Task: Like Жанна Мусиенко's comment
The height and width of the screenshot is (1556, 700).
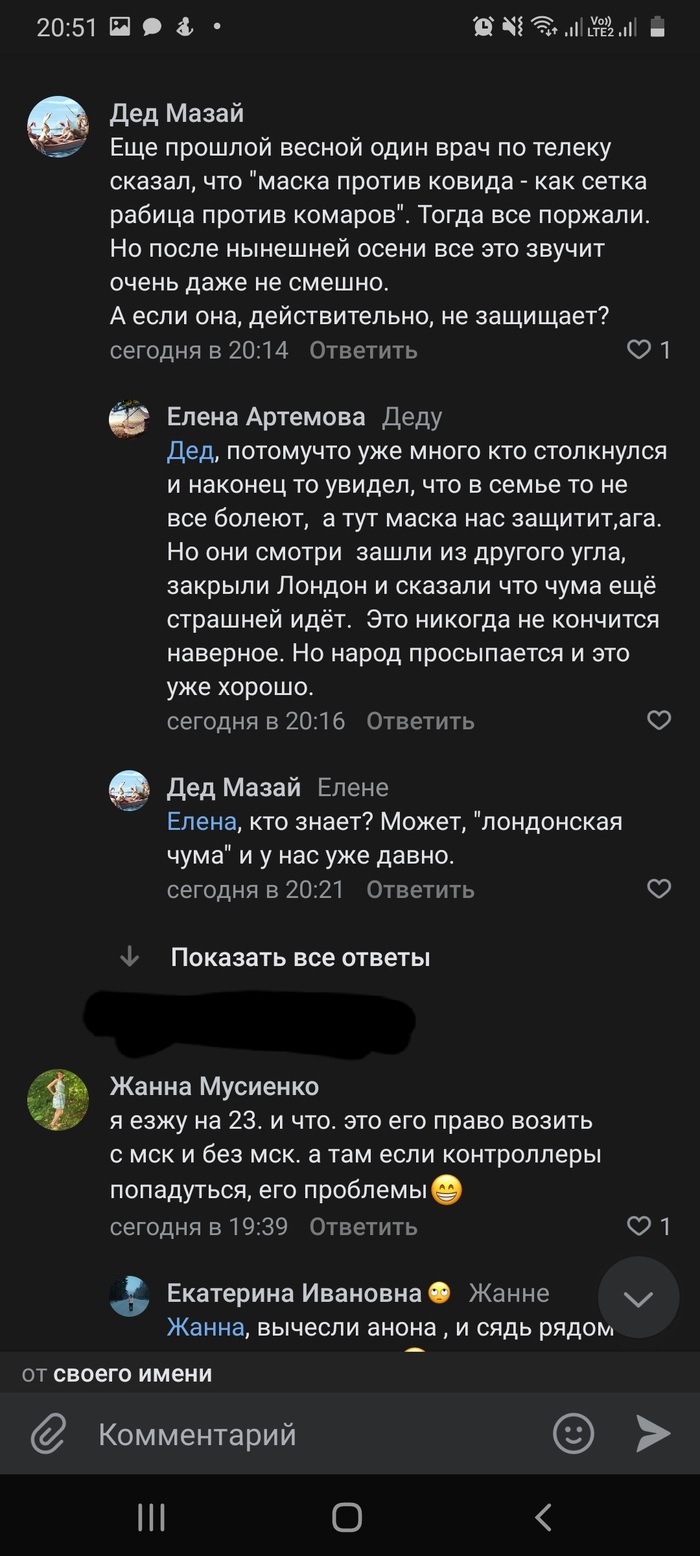Action: coord(639,1225)
